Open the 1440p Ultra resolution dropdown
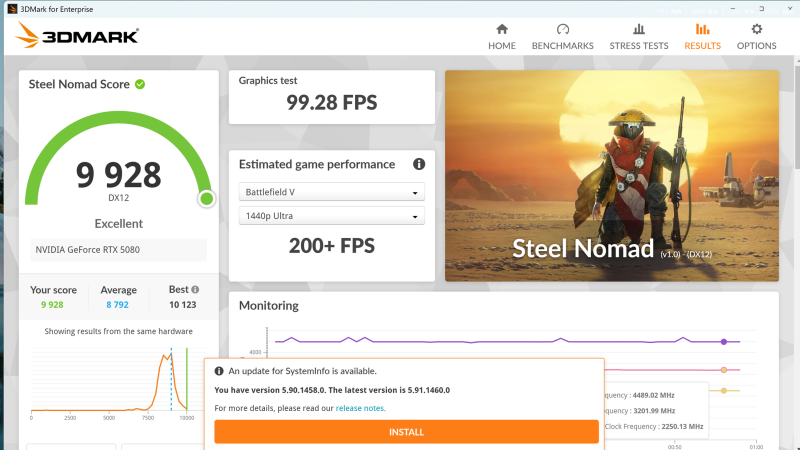800x450 pixels. pos(332,216)
